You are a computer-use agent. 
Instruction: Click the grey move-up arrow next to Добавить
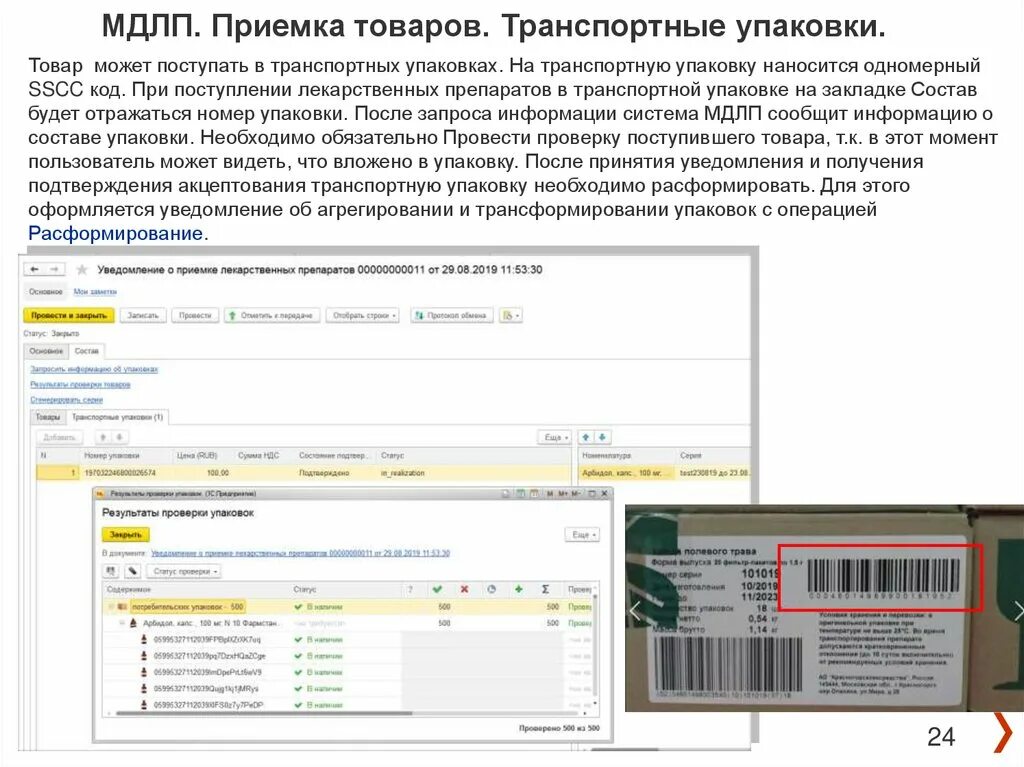point(103,437)
